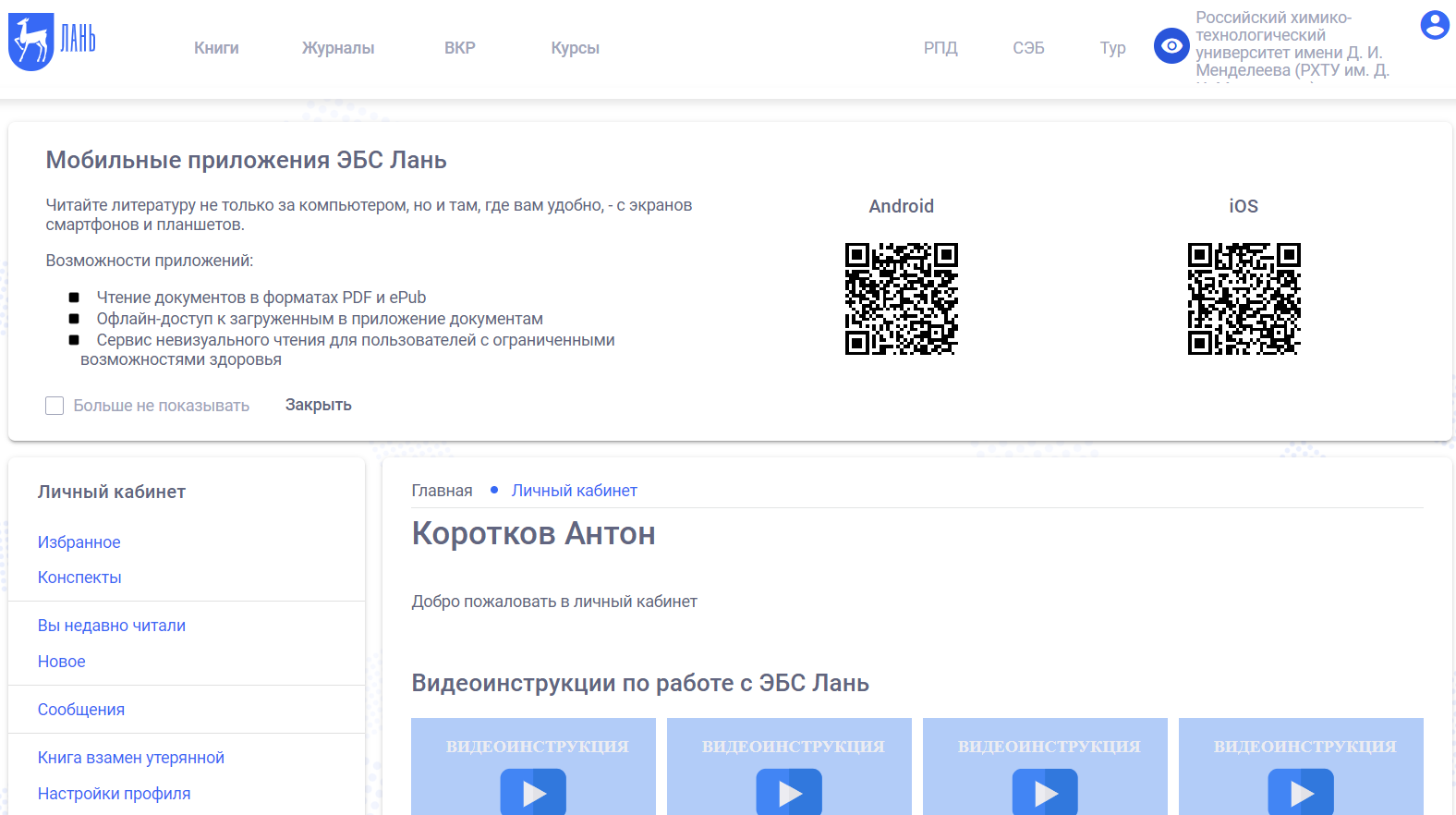
Task: Click the Android label
Action: [901, 206]
